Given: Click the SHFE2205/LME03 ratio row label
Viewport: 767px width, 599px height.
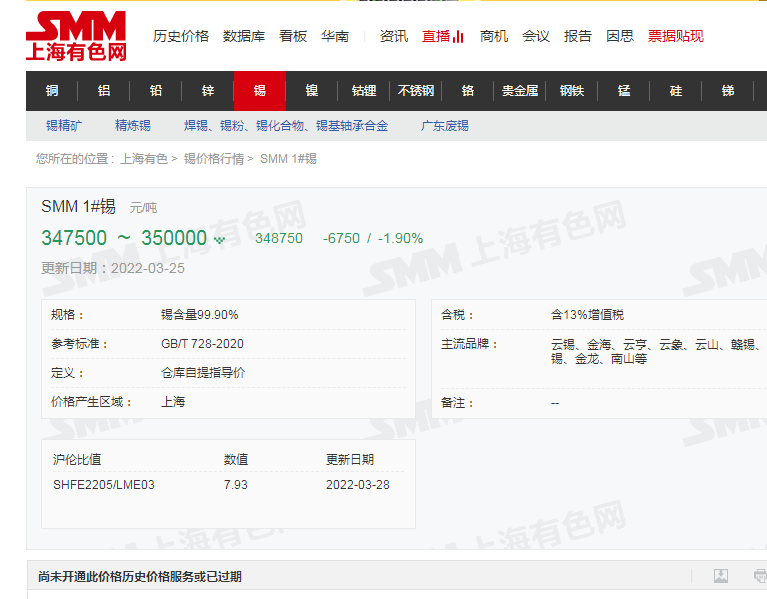Looking at the screenshot, I should [104, 485].
